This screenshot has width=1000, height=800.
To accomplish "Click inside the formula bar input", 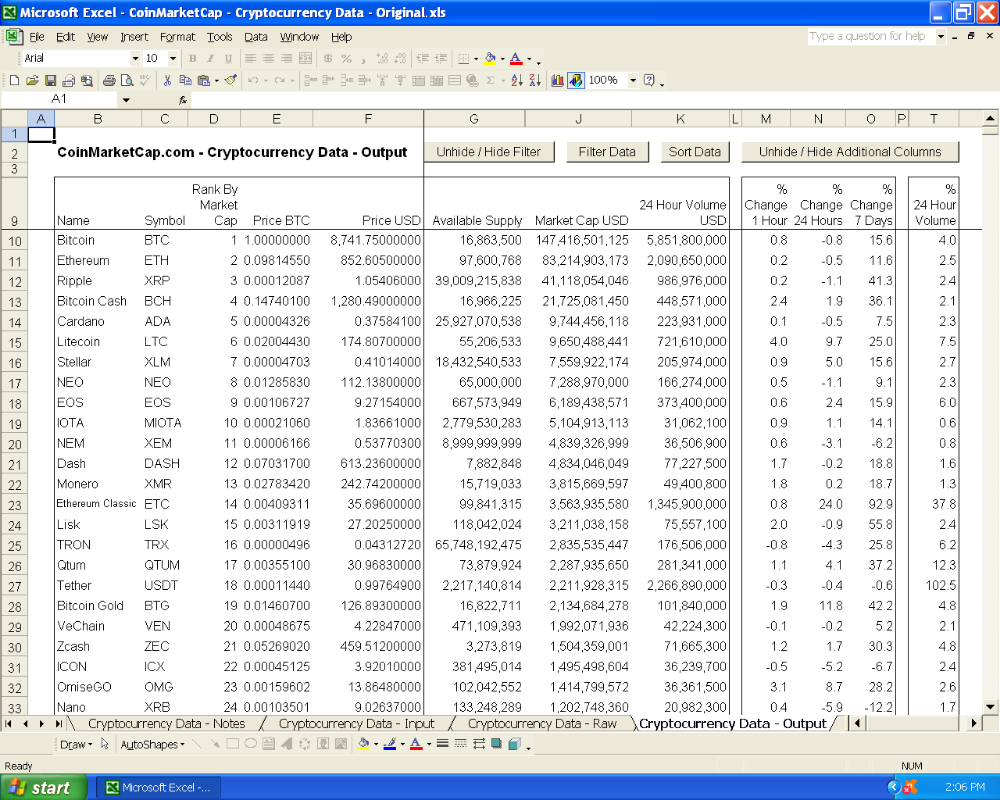I will (593, 100).
